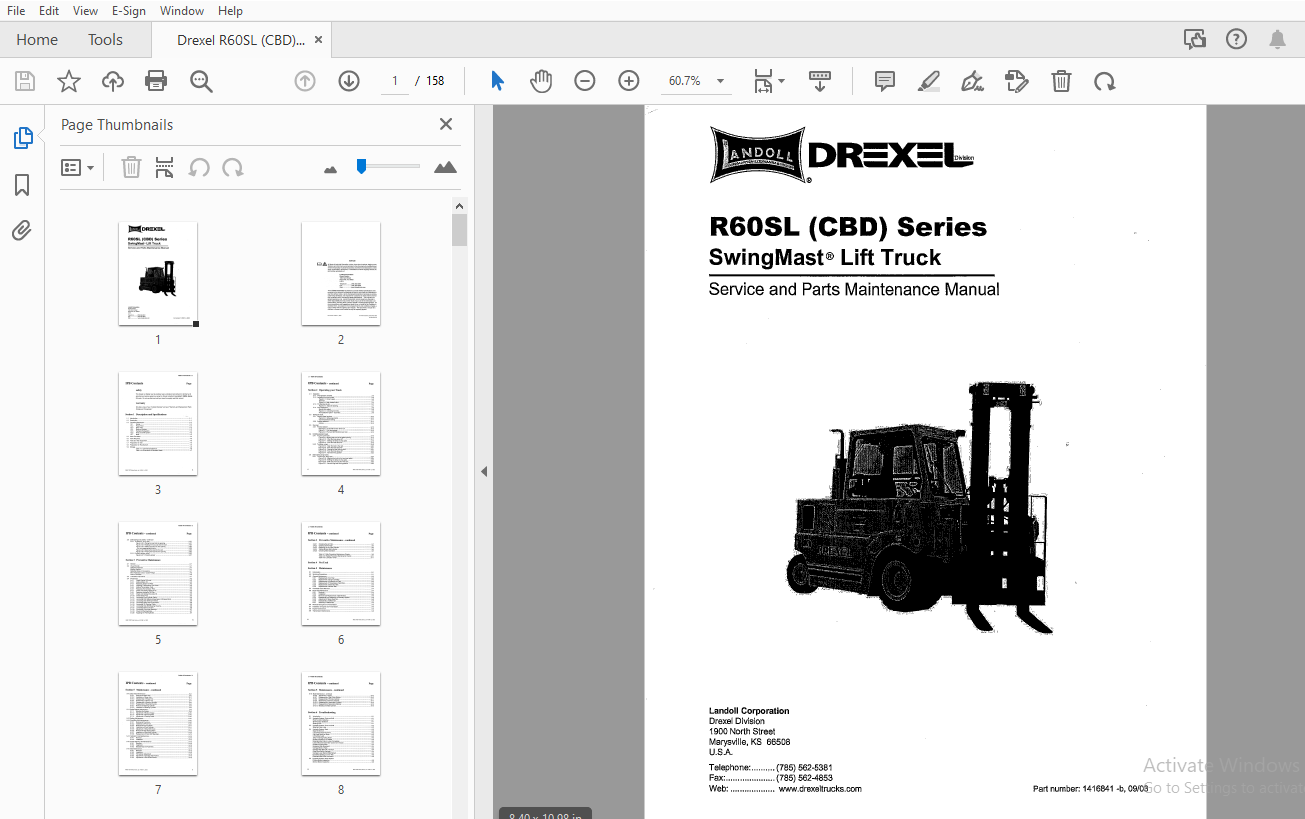Click the 'Landoll Corporation' text
This screenshot has width=1305, height=819.
749,711
